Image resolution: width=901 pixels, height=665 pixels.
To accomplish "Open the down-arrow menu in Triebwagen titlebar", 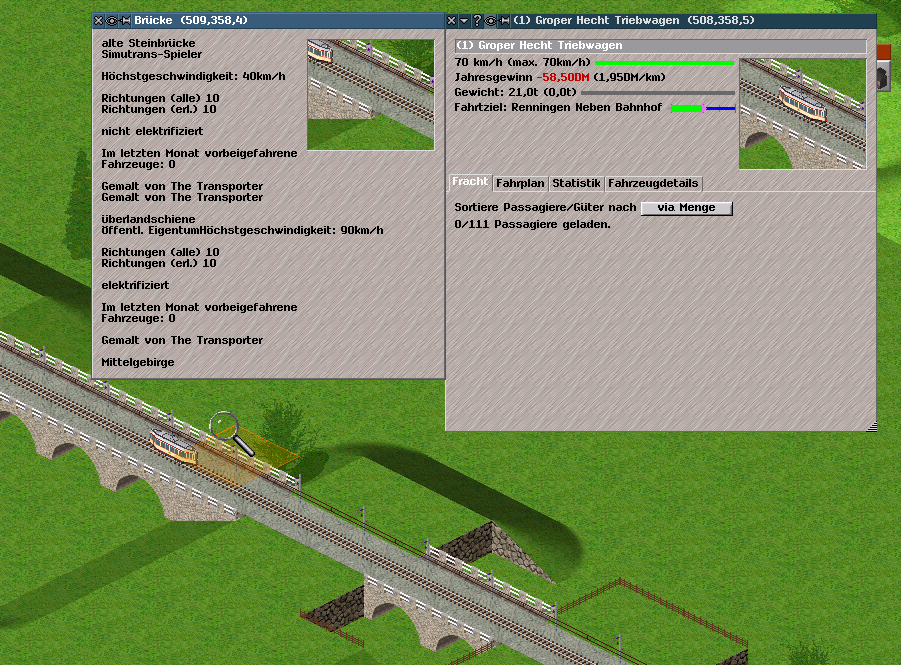I will click(464, 21).
